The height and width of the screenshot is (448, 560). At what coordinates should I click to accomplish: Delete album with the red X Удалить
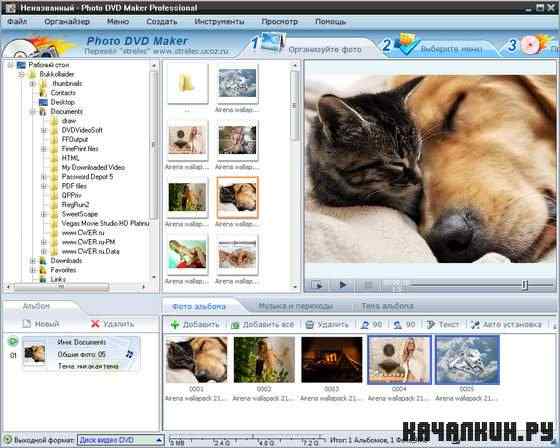point(113,324)
